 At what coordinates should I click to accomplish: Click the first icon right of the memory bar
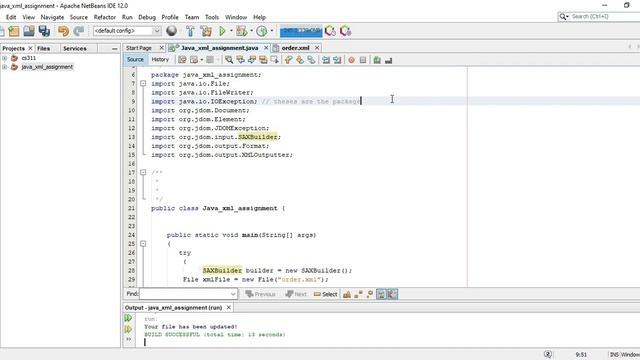coord(331,31)
